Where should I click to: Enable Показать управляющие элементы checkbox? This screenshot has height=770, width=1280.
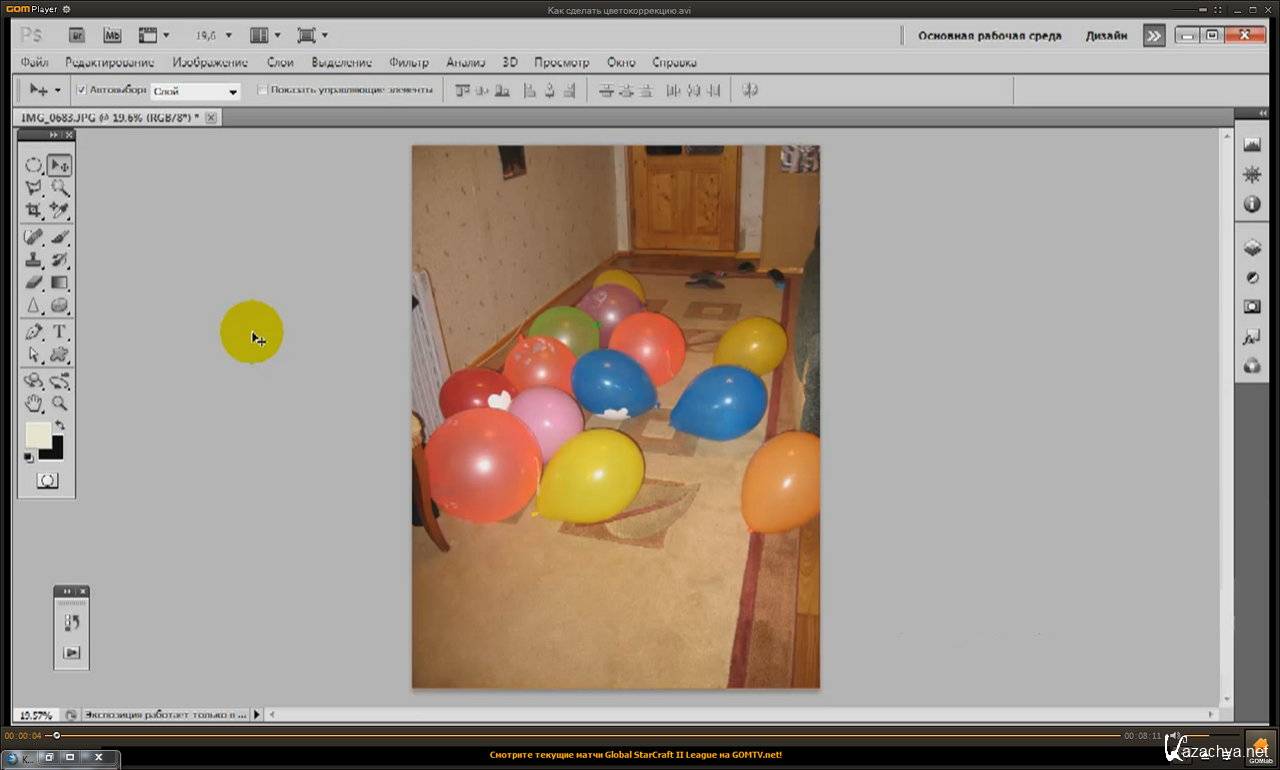point(262,90)
